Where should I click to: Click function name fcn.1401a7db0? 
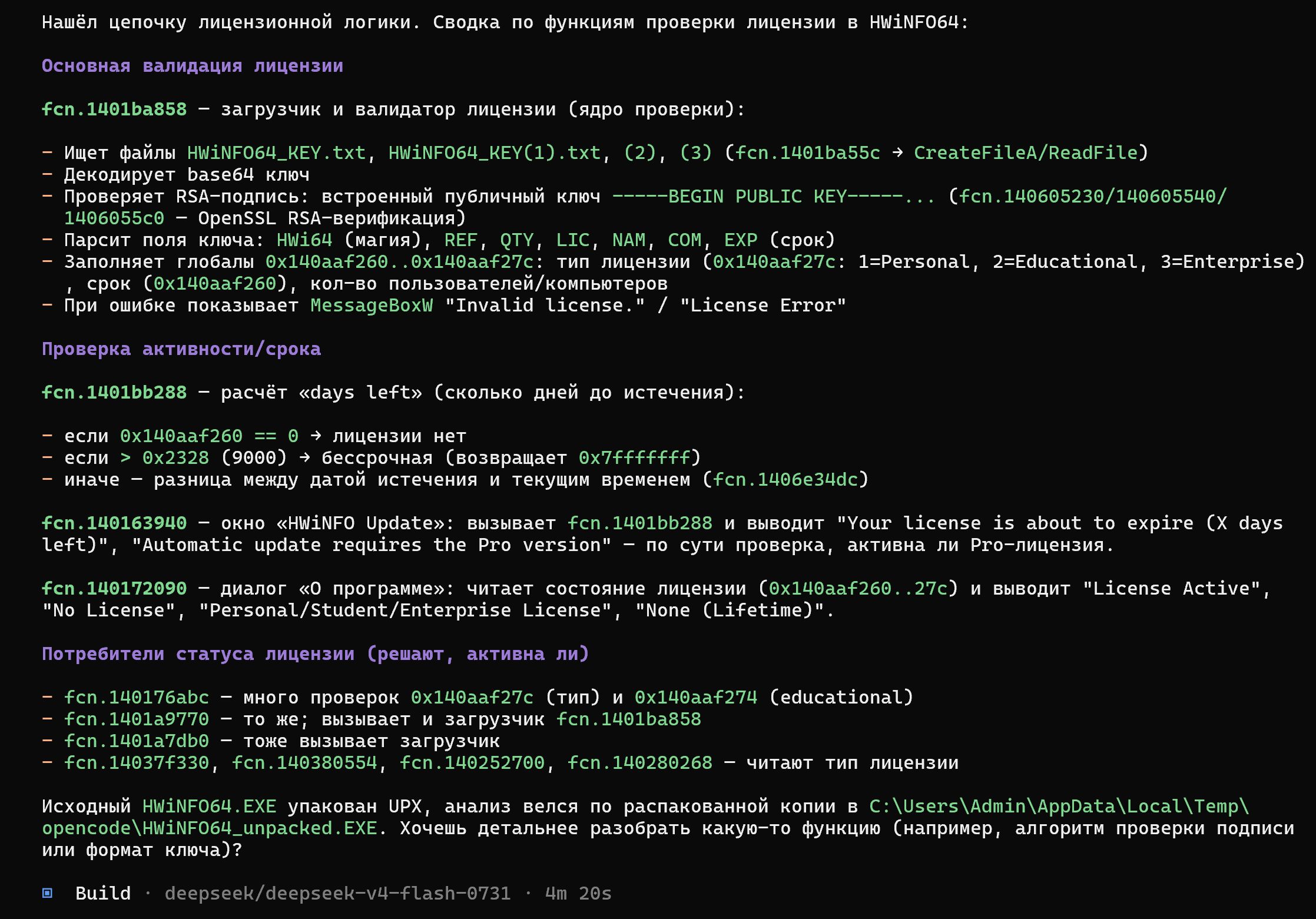(137, 741)
